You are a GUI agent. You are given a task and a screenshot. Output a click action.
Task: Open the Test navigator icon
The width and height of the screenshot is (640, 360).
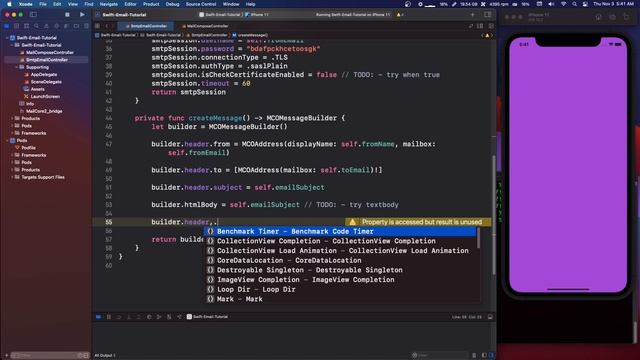coord(56,26)
